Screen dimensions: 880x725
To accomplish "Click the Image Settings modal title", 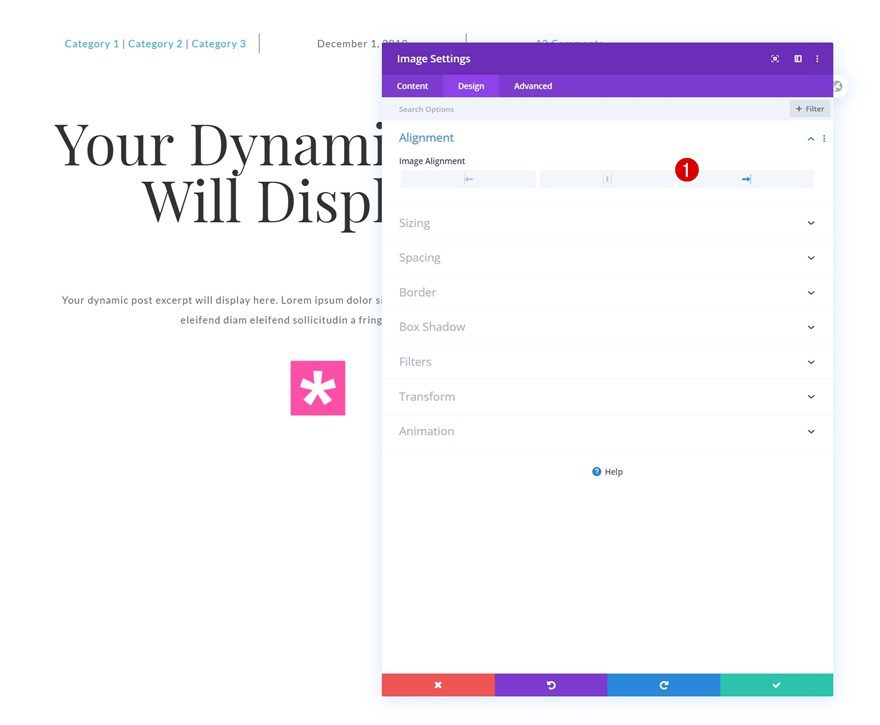I will (433, 59).
